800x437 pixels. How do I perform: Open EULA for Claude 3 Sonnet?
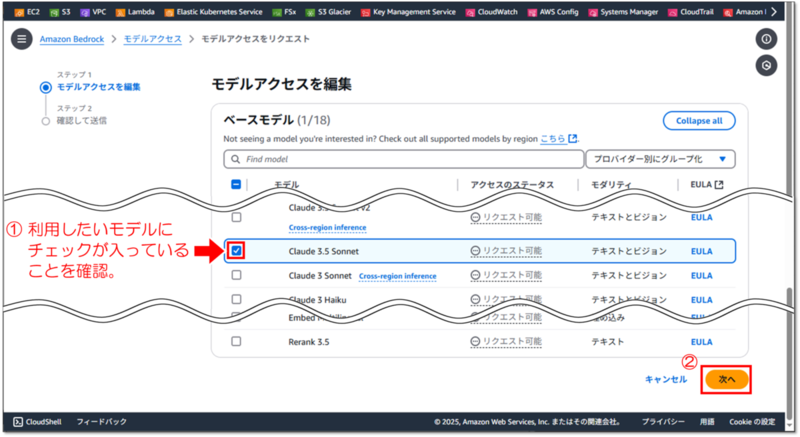[x=702, y=276]
